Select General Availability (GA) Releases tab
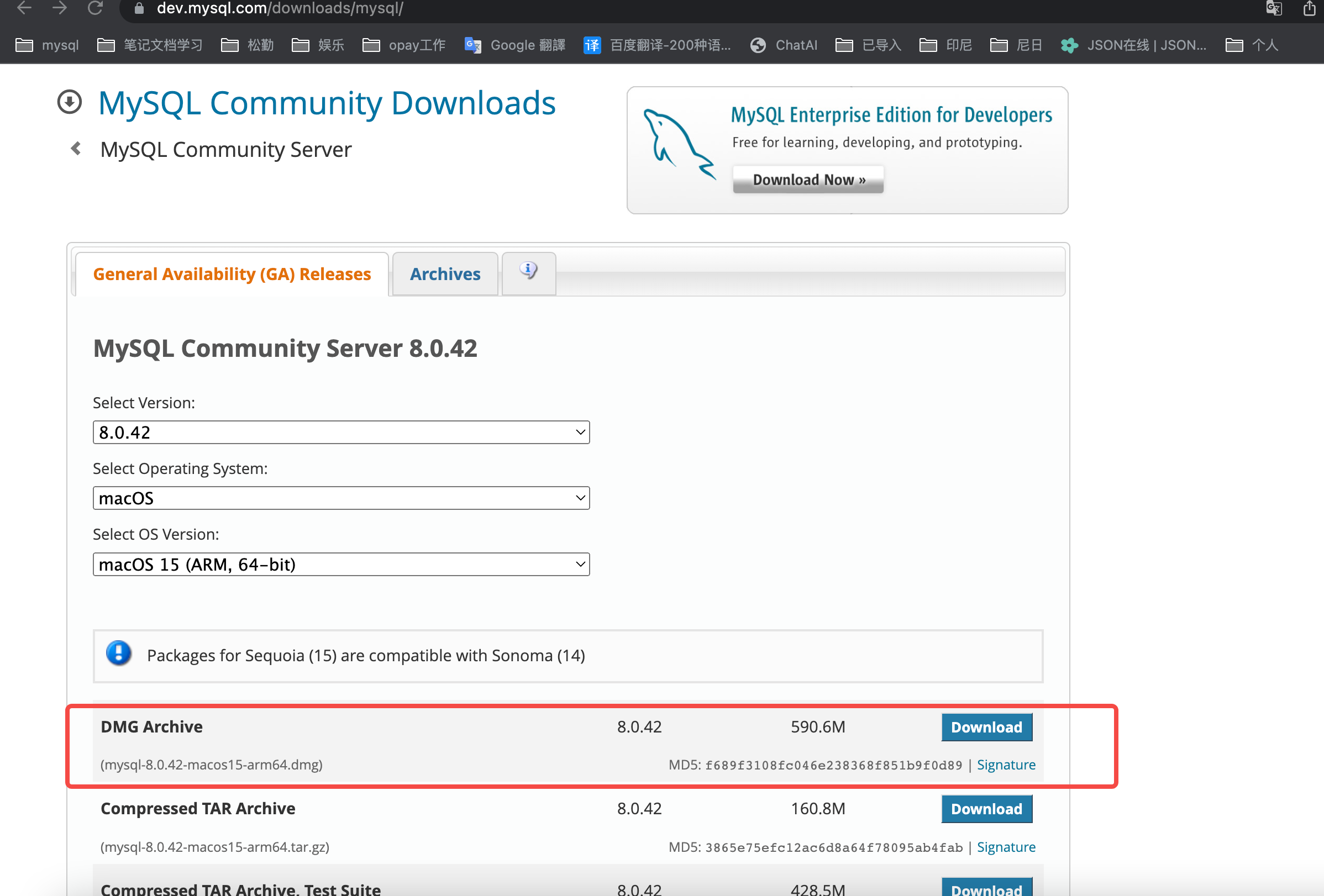Viewport: 1324px width, 896px height. click(x=232, y=274)
